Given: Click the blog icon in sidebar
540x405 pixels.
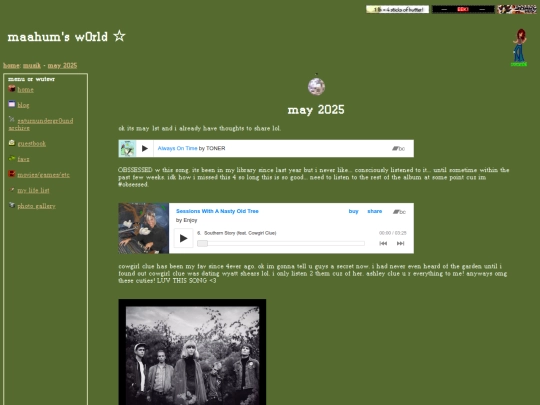Looking at the screenshot, I should tap(12, 104).
